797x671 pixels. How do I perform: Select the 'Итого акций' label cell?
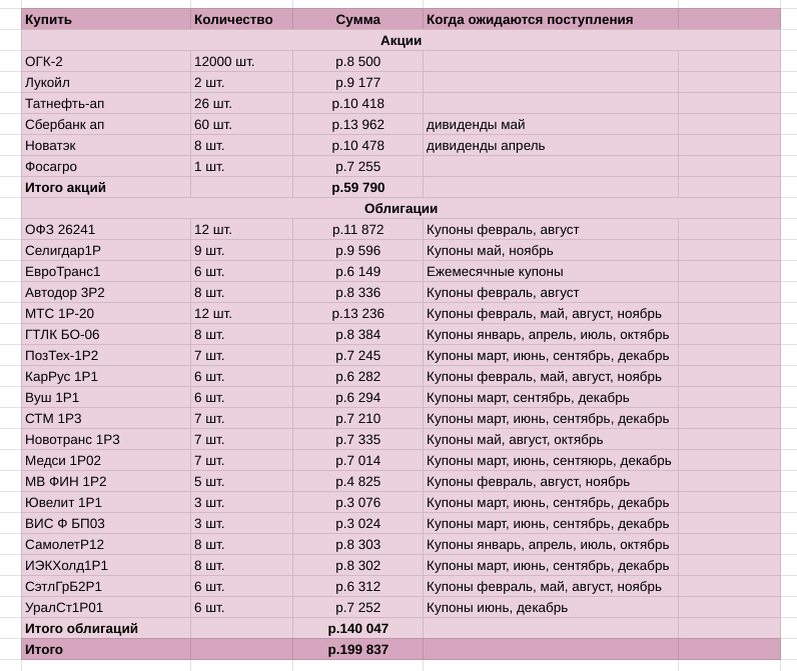pos(106,188)
